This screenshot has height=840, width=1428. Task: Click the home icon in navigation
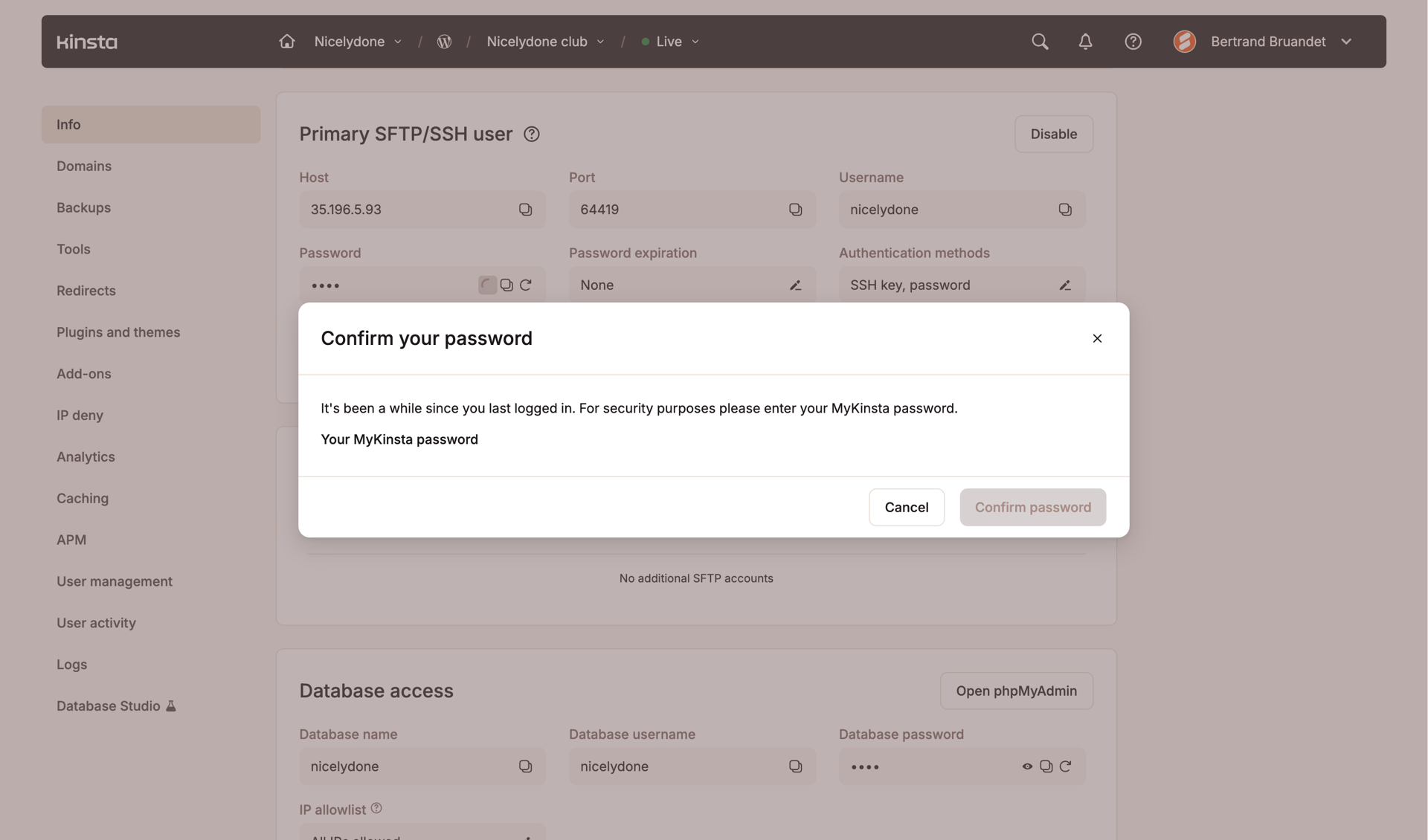point(287,42)
